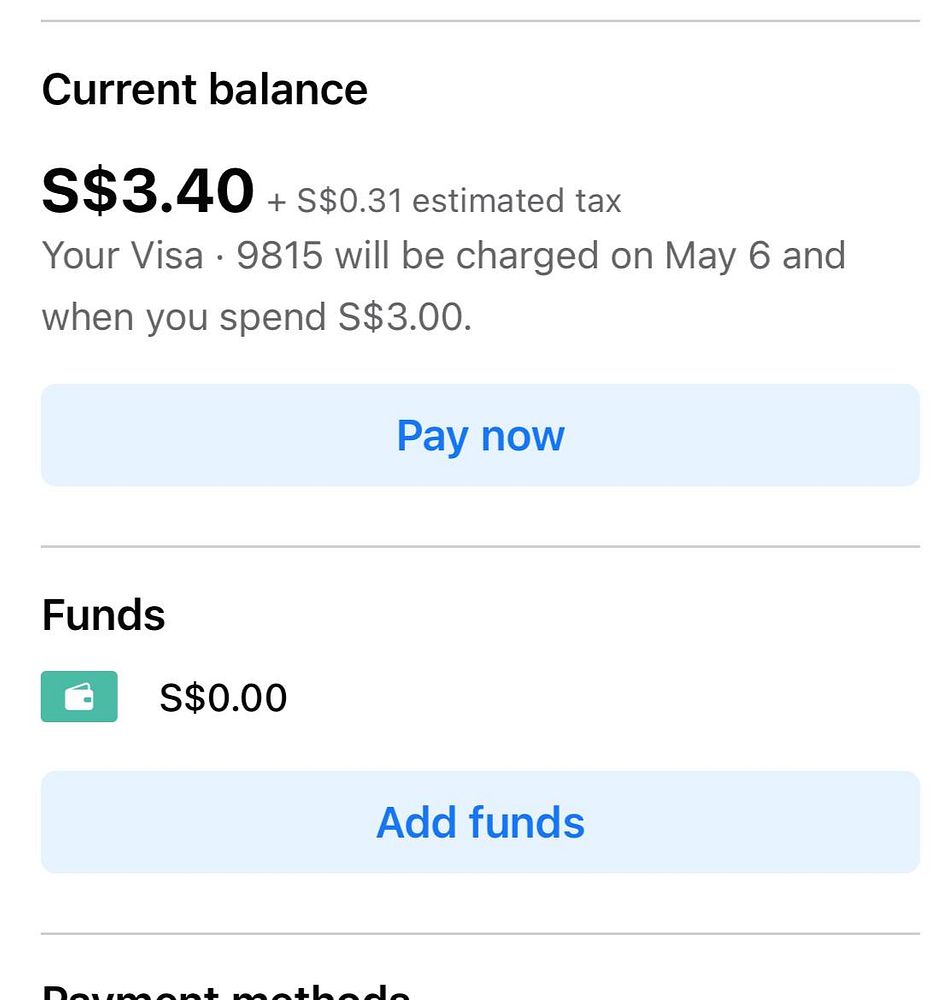Click the S$3.00 spend threshold text
This screenshot has width=939, height=1000.
(404, 318)
